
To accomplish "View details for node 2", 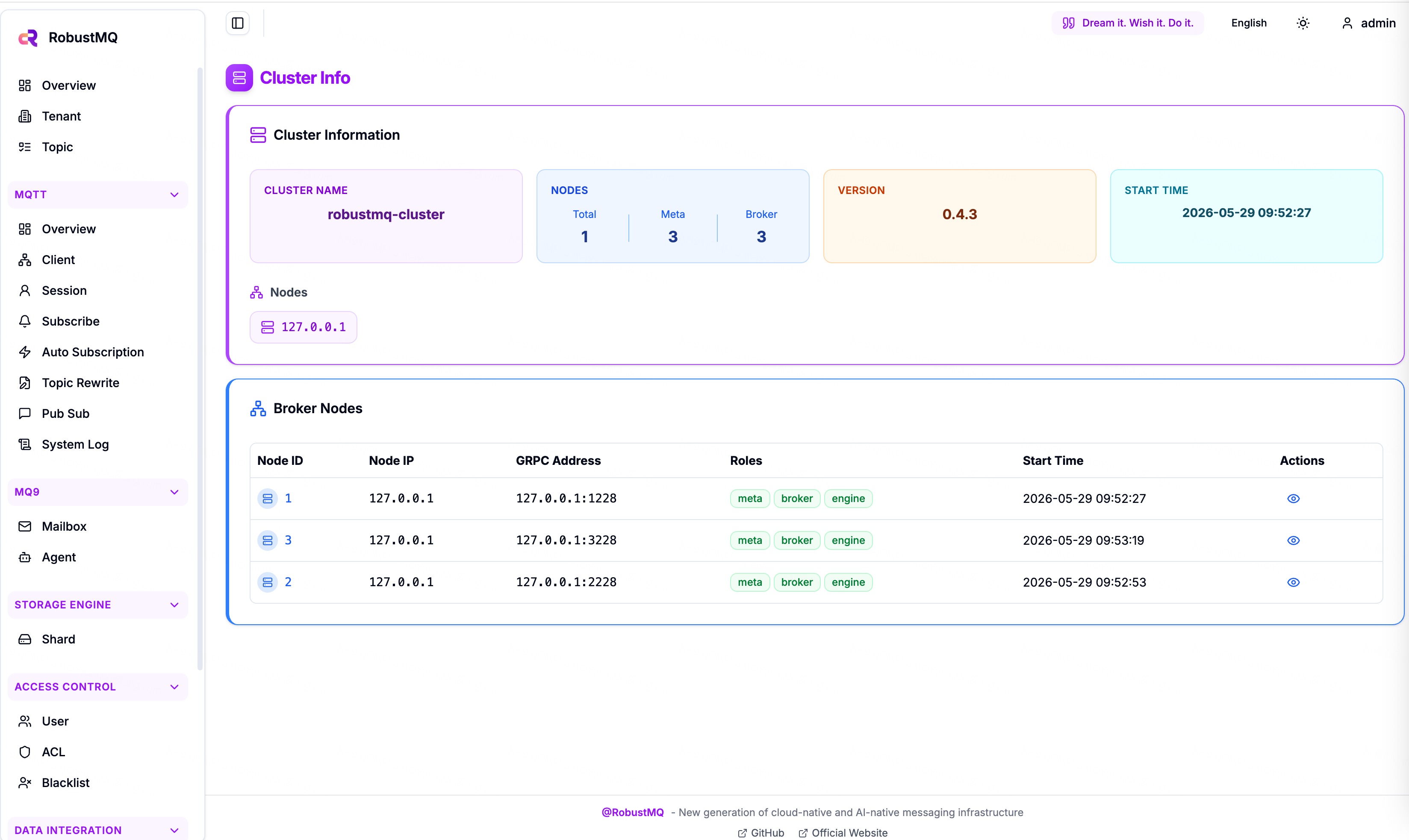I will [x=1294, y=582].
